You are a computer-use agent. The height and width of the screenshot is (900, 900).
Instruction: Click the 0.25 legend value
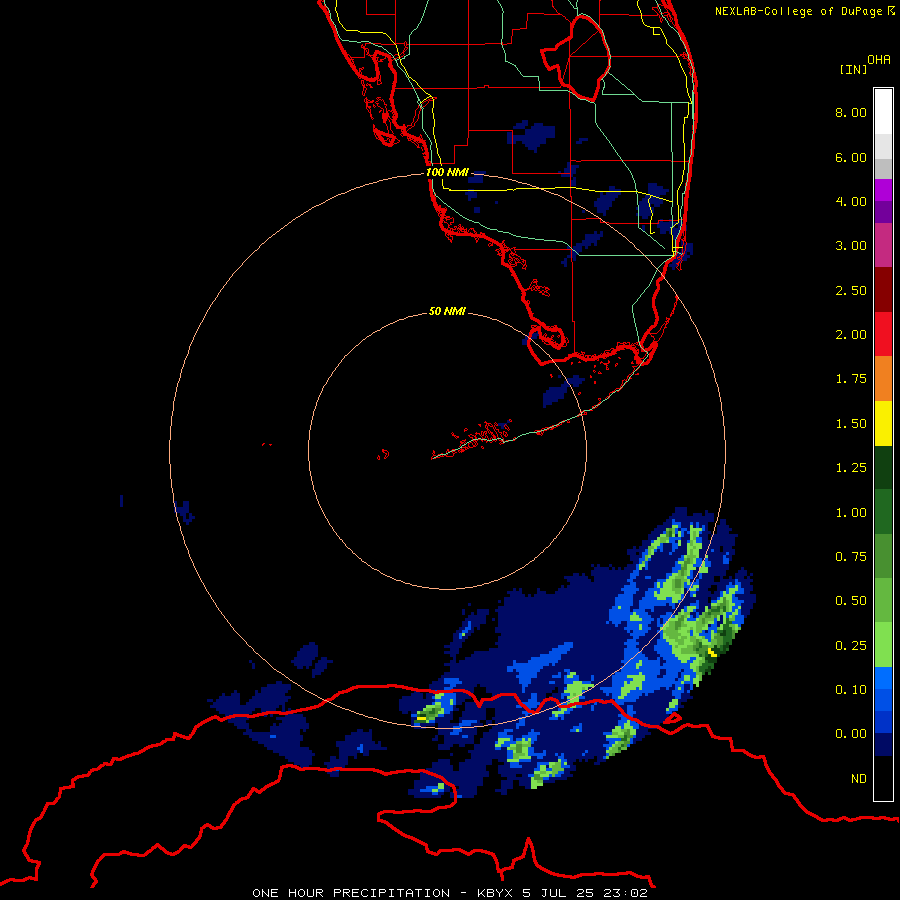851,646
